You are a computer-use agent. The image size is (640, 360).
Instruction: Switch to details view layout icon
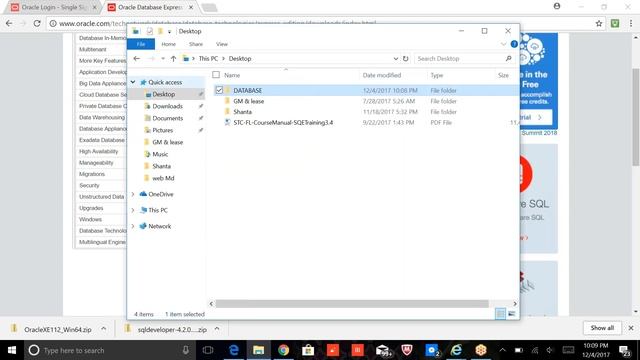pos(500,314)
